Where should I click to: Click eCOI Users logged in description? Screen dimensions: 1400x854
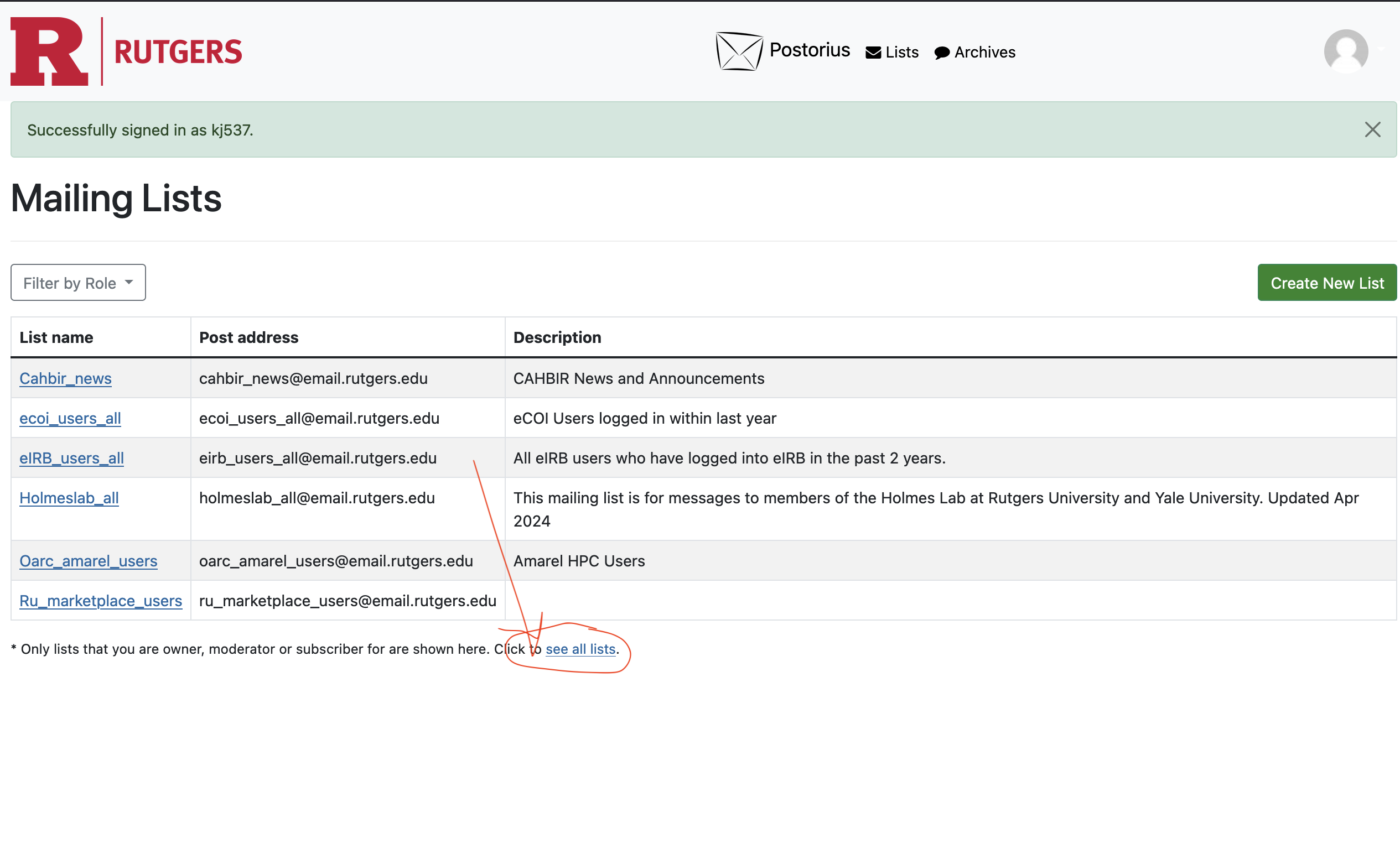pyautogui.click(x=644, y=418)
